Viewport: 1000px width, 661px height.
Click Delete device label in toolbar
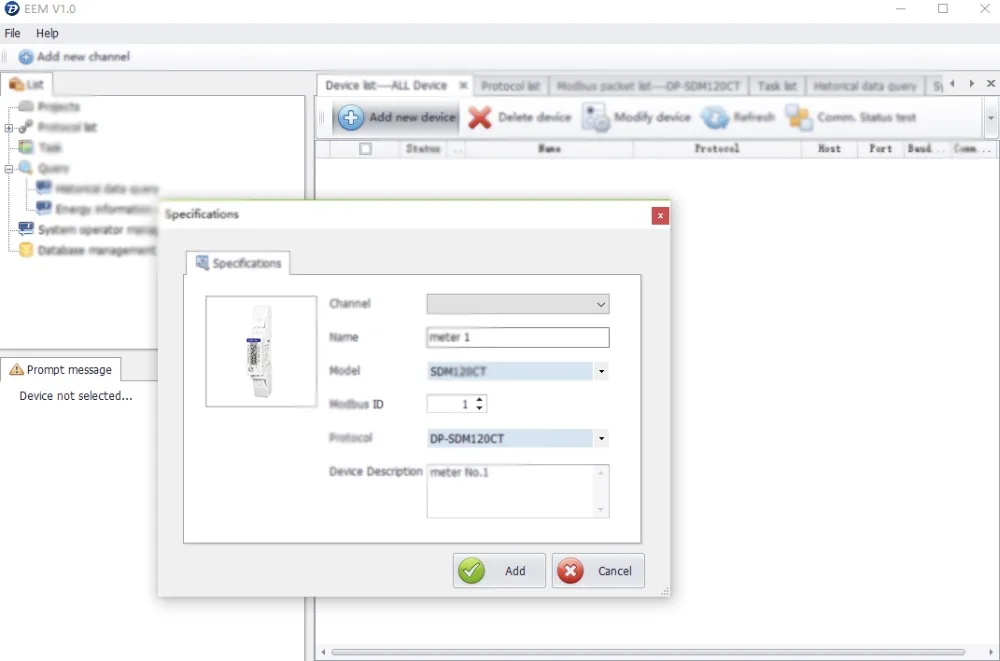[x=534, y=117]
